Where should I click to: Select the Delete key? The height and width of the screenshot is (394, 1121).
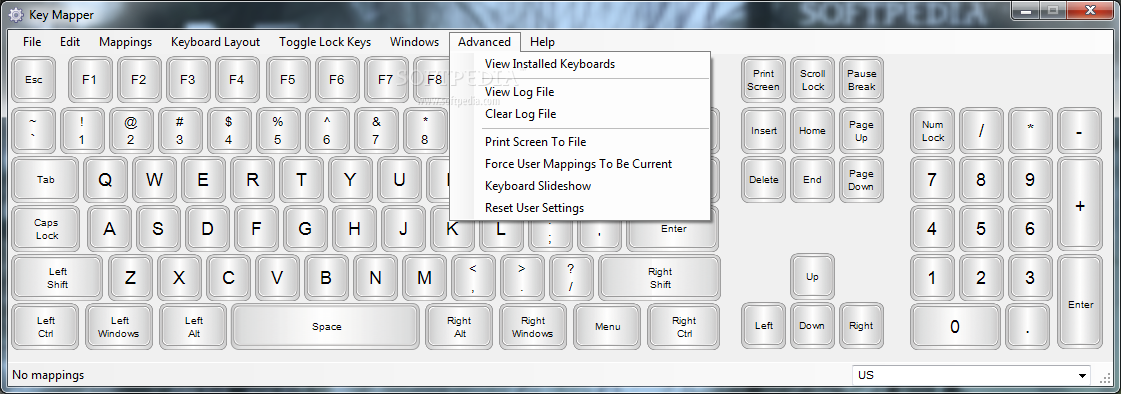tap(764, 180)
